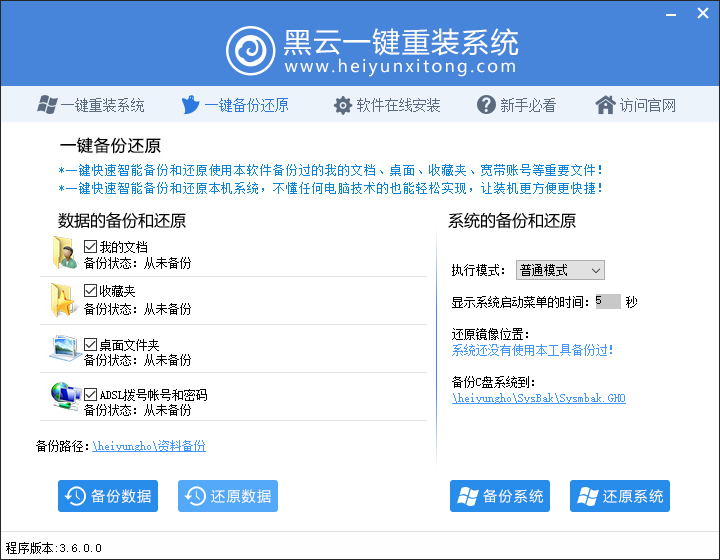Open the 访问官网 tab
The height and width of the screenshot is (560, 720).
pos(636,105)
